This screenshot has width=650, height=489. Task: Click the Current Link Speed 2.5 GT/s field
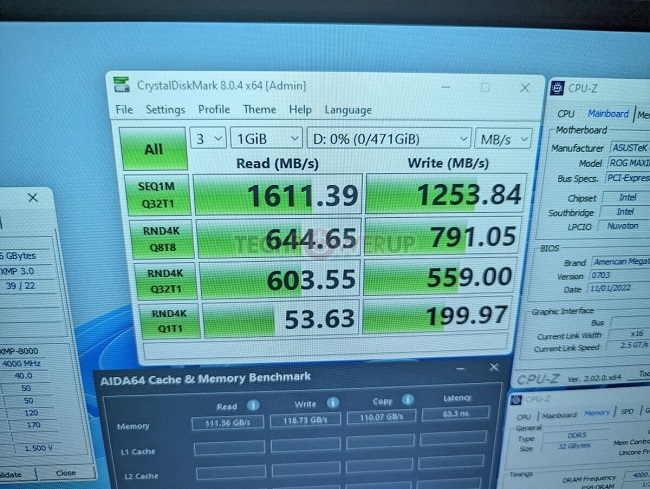[627, 345]
